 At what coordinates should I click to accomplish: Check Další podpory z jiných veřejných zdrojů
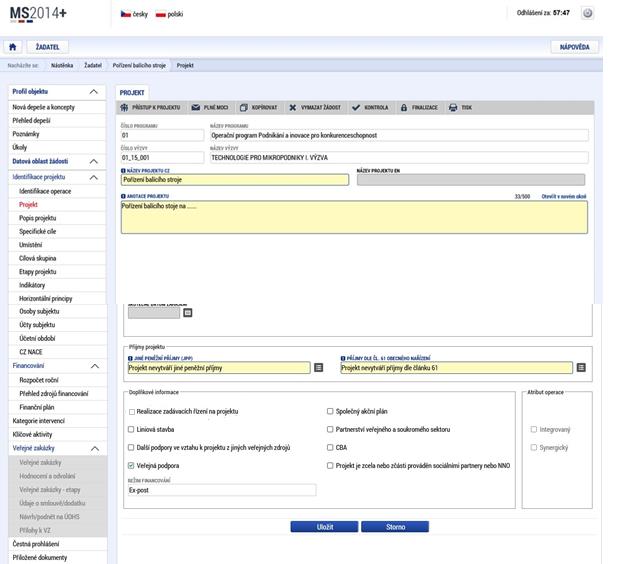[131, 447]
